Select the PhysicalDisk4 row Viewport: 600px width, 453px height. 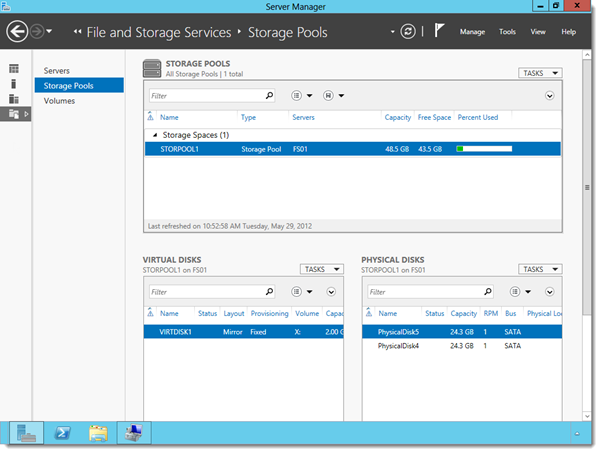coord(462,346)
